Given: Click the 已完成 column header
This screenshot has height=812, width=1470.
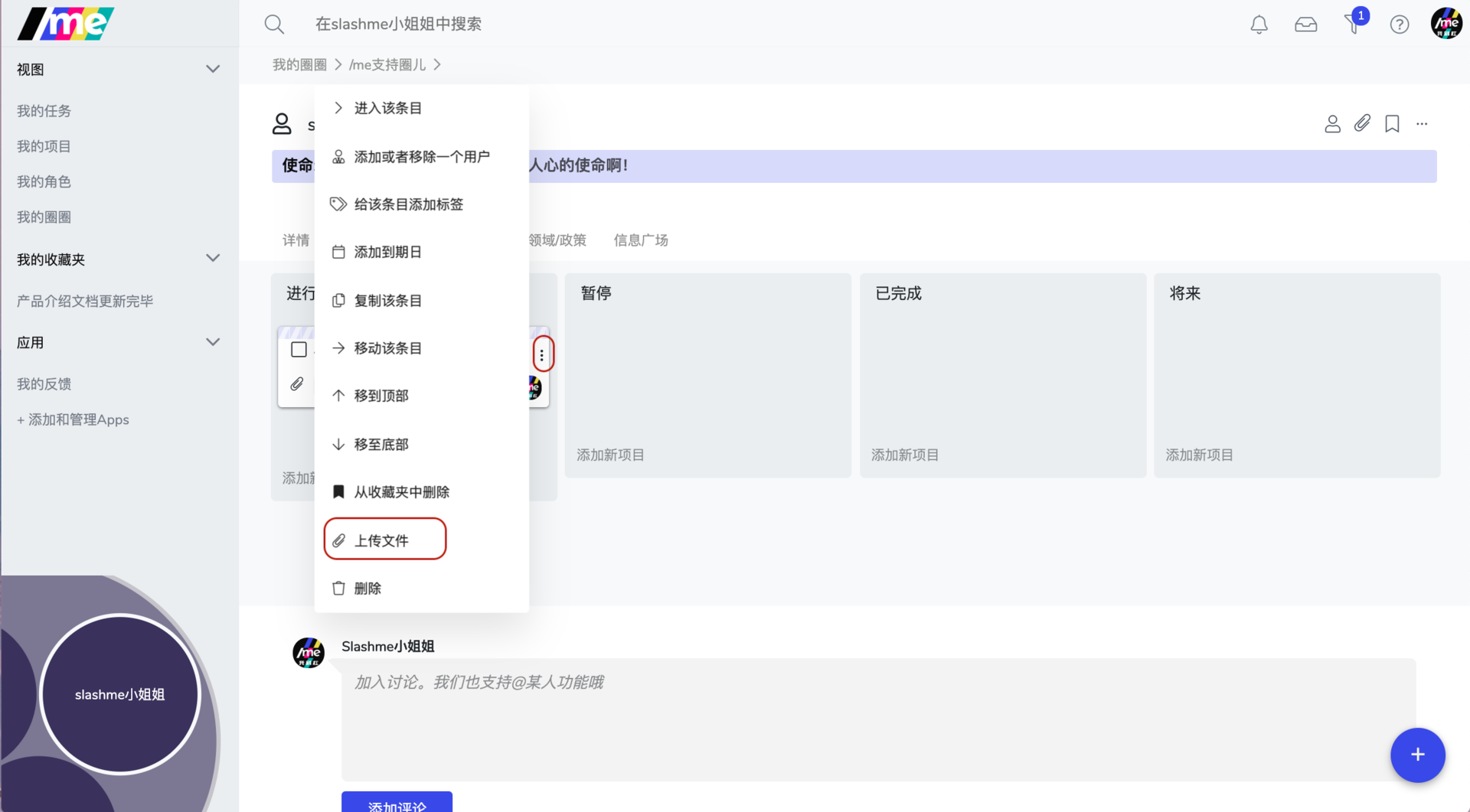Looking at the screenshot, I should point(898,293).
